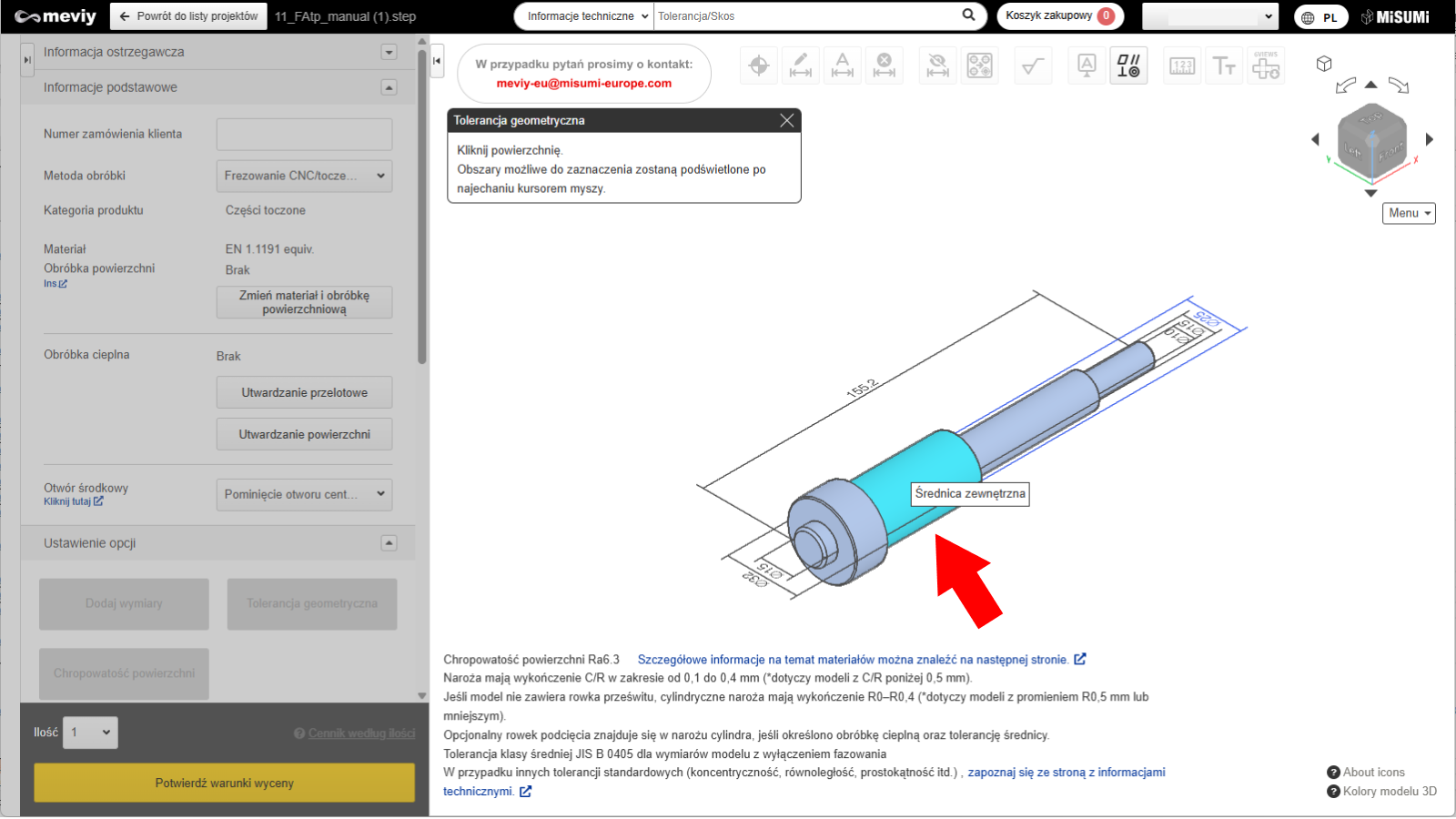Toggle the hide dimensions eye icon
Viewport: 1456px width, 819px height.
tap(937, 66)
